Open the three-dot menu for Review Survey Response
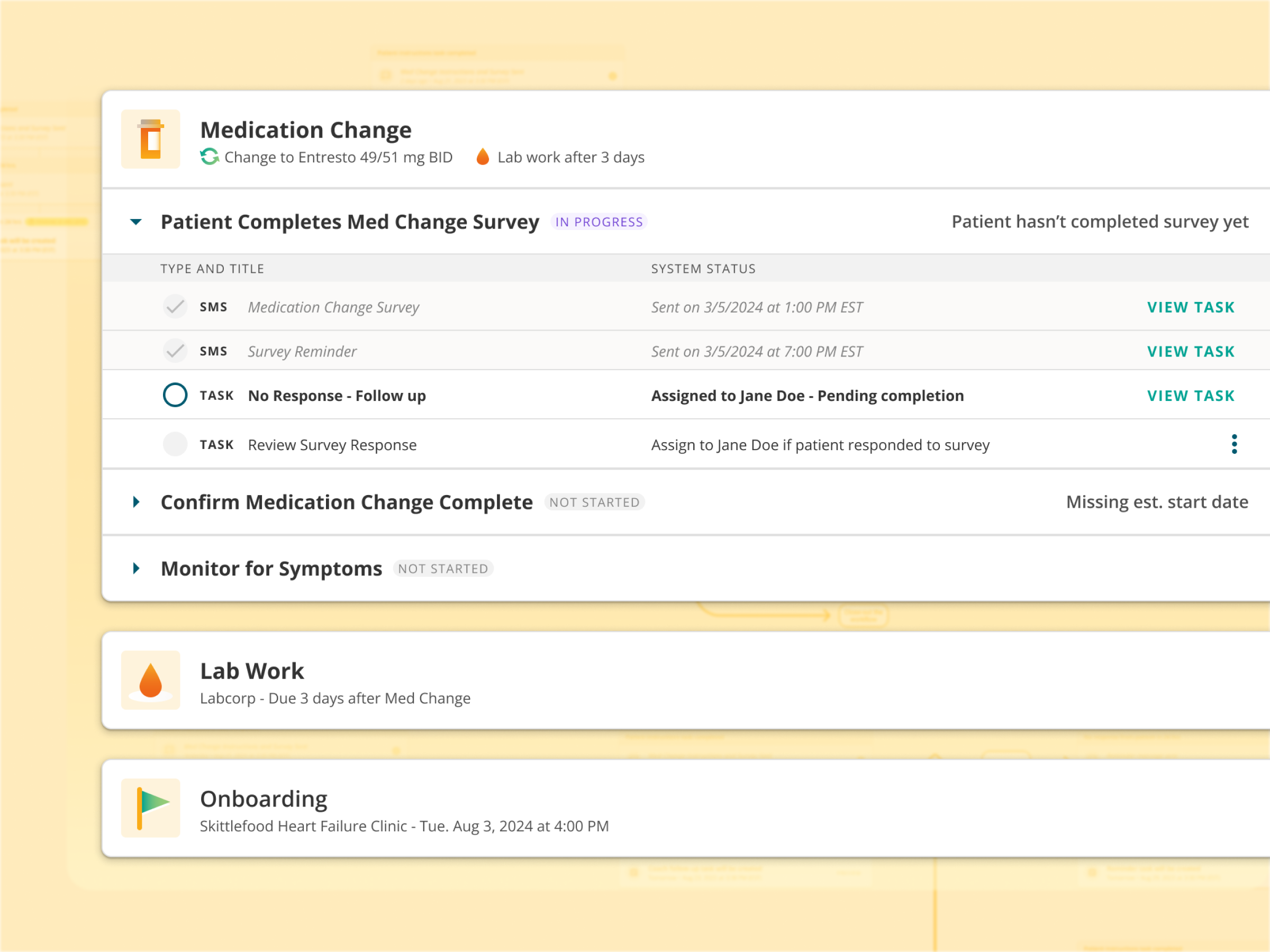The height and width of the screenshot is (952, 1270). (1234, 444)
